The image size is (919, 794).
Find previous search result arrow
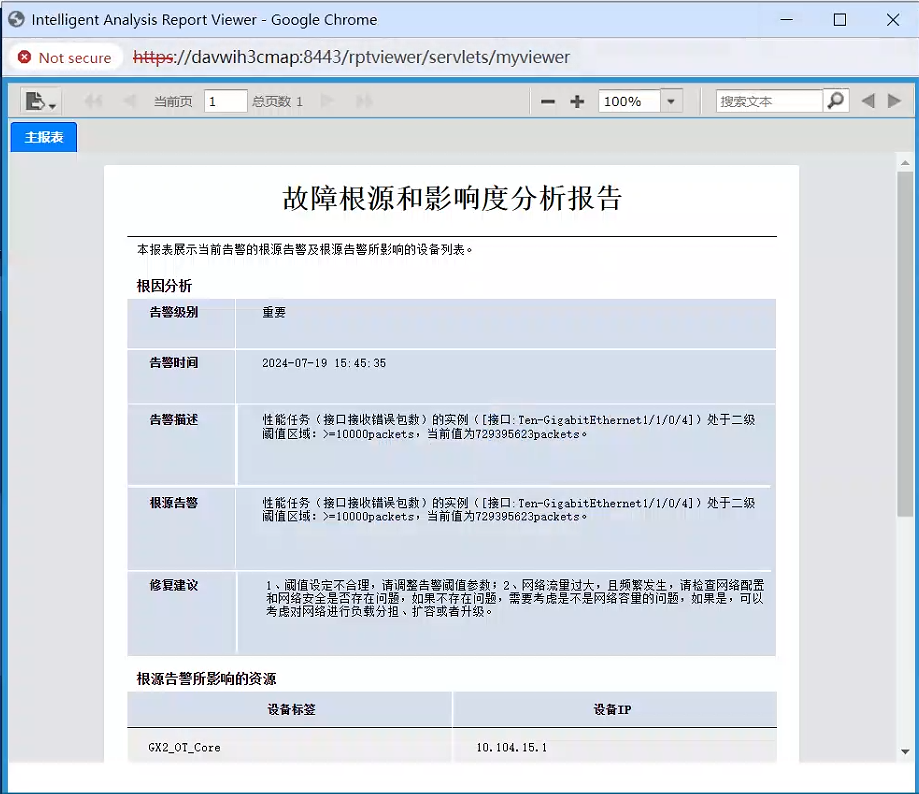click(868, 101)
